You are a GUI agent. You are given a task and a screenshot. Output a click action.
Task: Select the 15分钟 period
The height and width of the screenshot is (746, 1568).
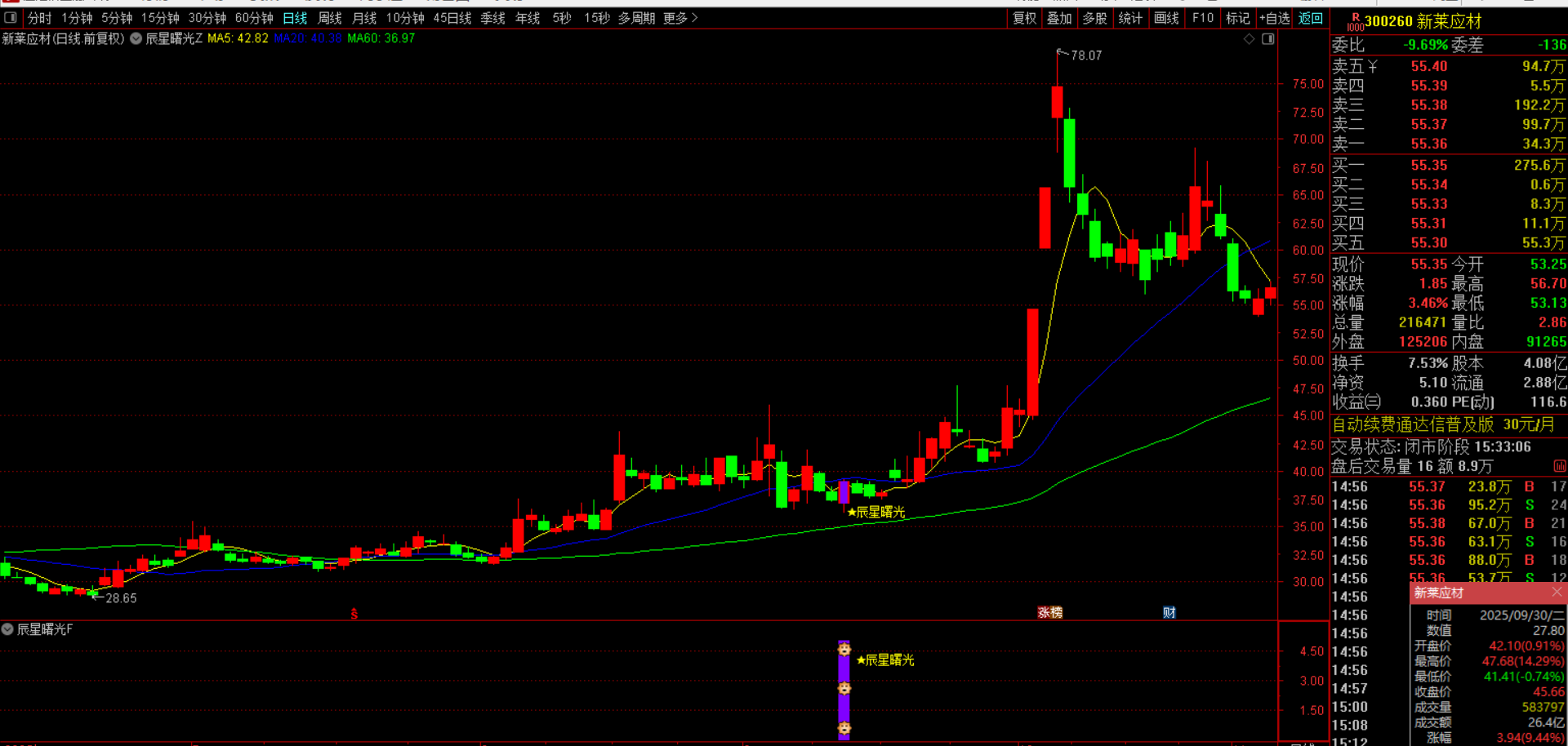click(x=160, y=18)
